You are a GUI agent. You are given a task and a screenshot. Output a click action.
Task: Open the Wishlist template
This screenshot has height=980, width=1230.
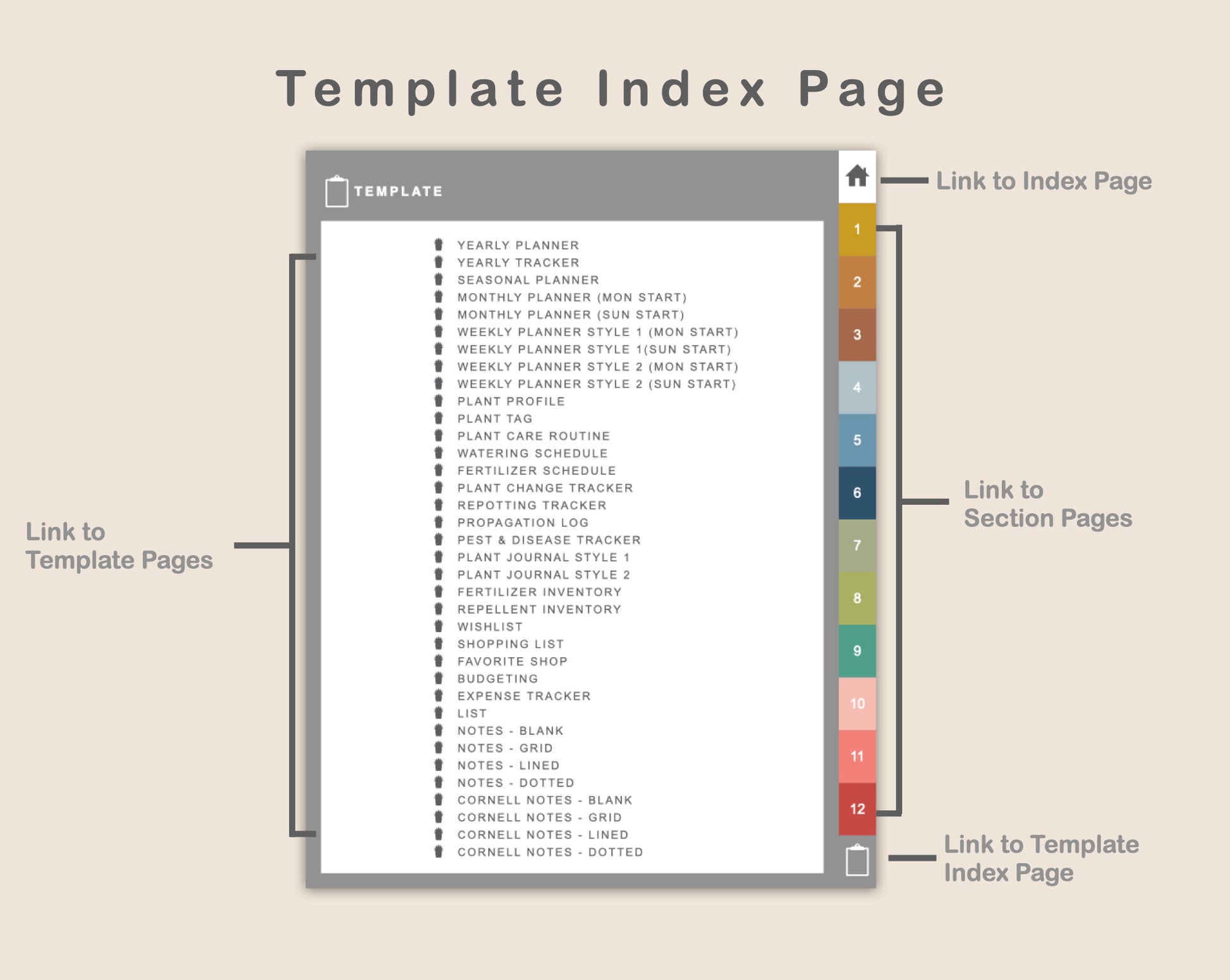[x=490, y=627]
